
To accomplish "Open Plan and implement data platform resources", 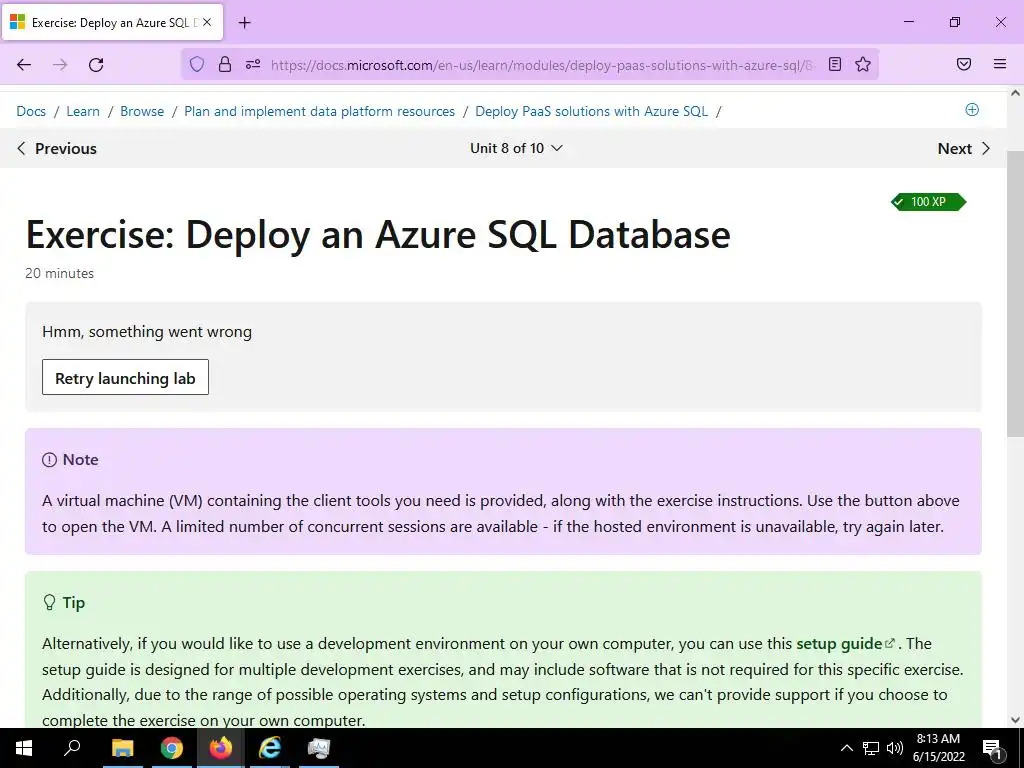I will pyautogui.click(x=319, y=111).
